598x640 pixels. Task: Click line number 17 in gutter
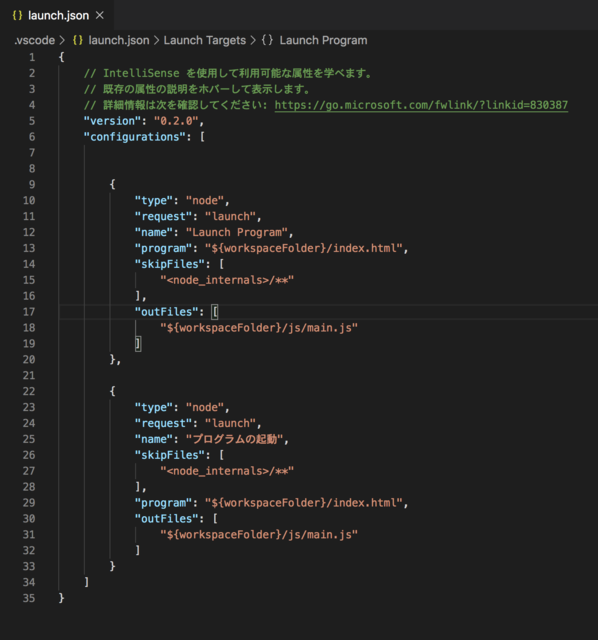tap(29, 312)
